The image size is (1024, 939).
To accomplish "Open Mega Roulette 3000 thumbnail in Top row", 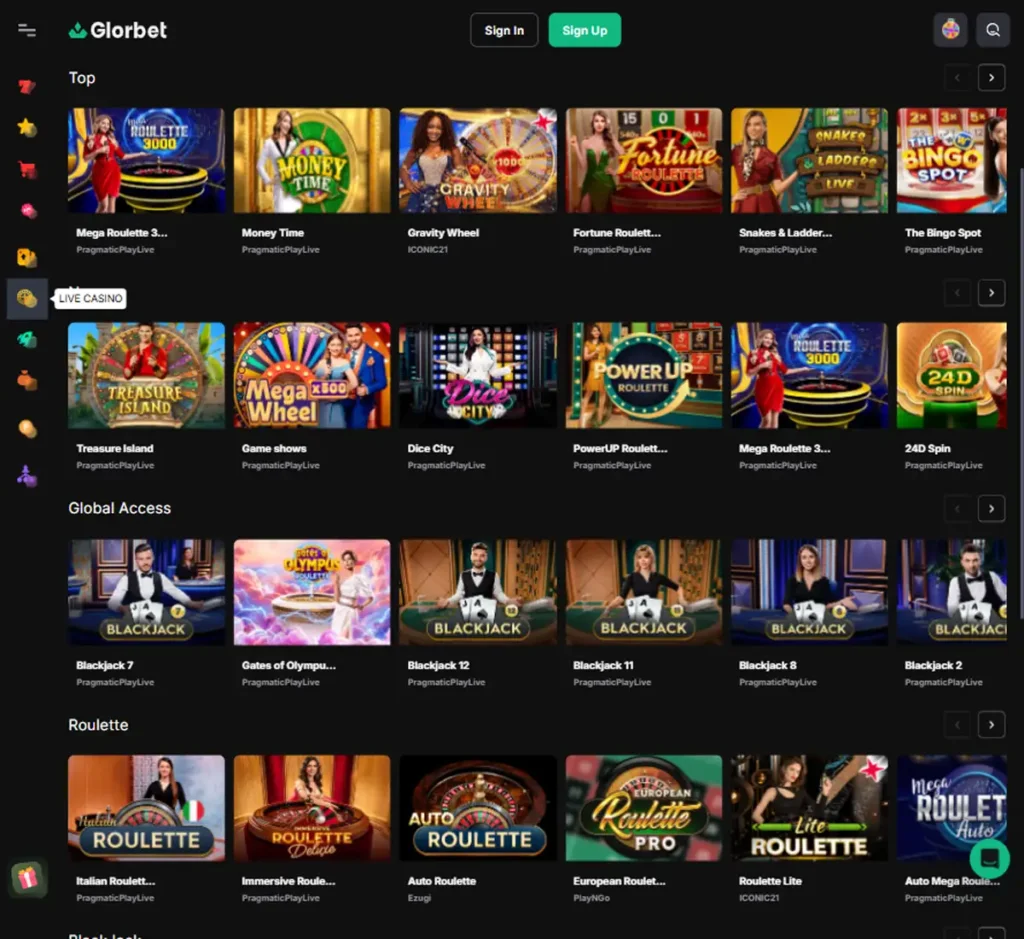I will click(x=146, y=160).
